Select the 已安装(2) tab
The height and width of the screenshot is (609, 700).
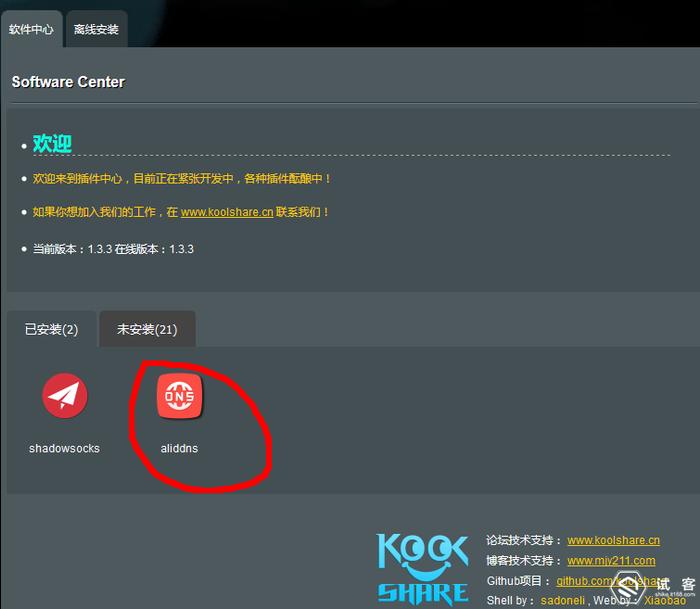point(51,330)
